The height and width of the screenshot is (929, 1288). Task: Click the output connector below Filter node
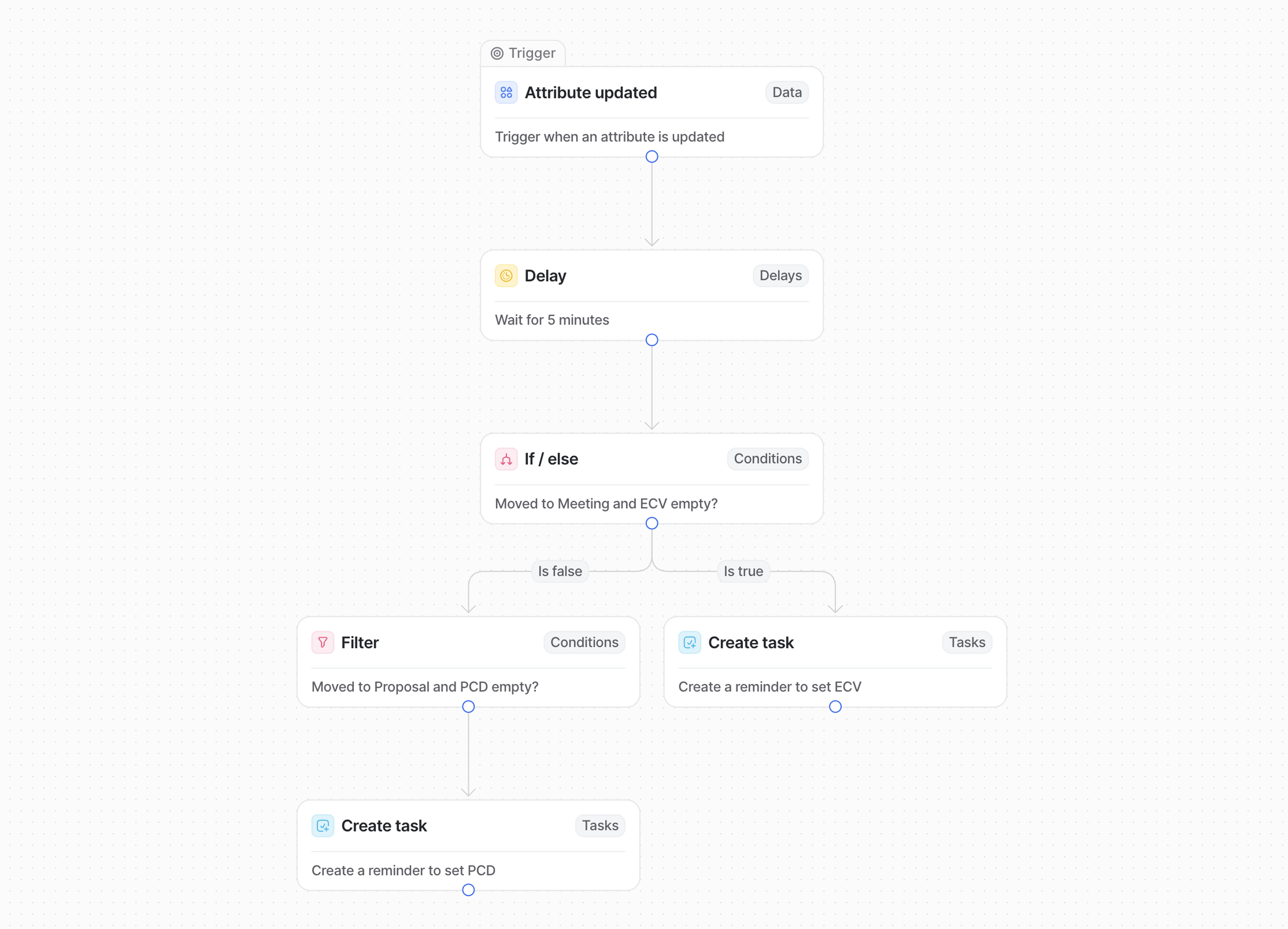pos(469,706)
